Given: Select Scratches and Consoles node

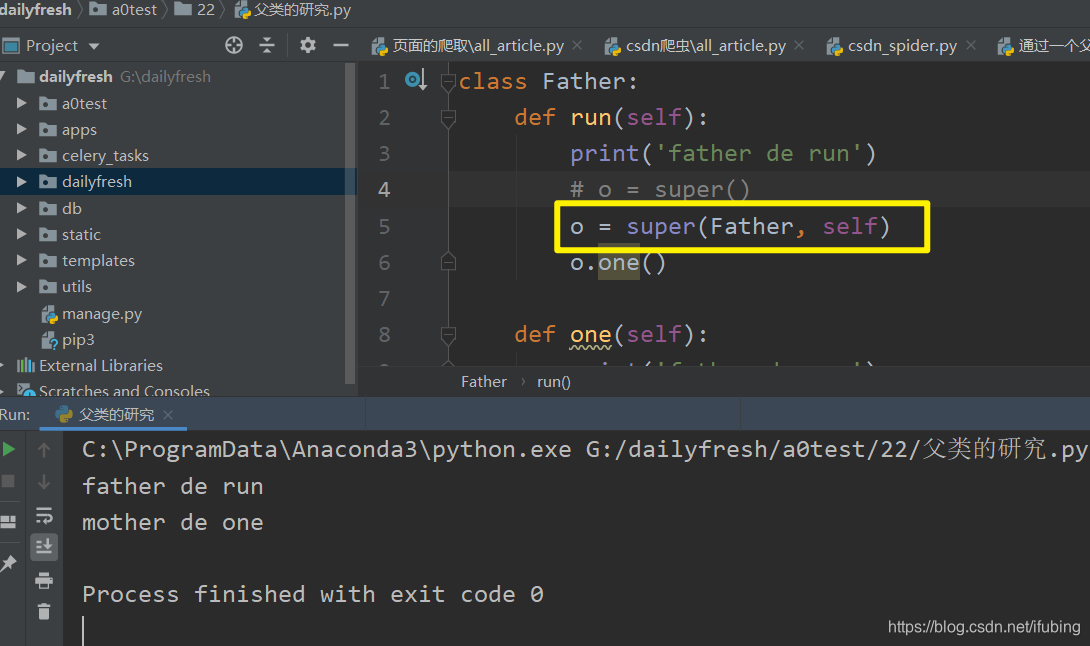Looking at the screenshot, I should [x=113, y=391].
